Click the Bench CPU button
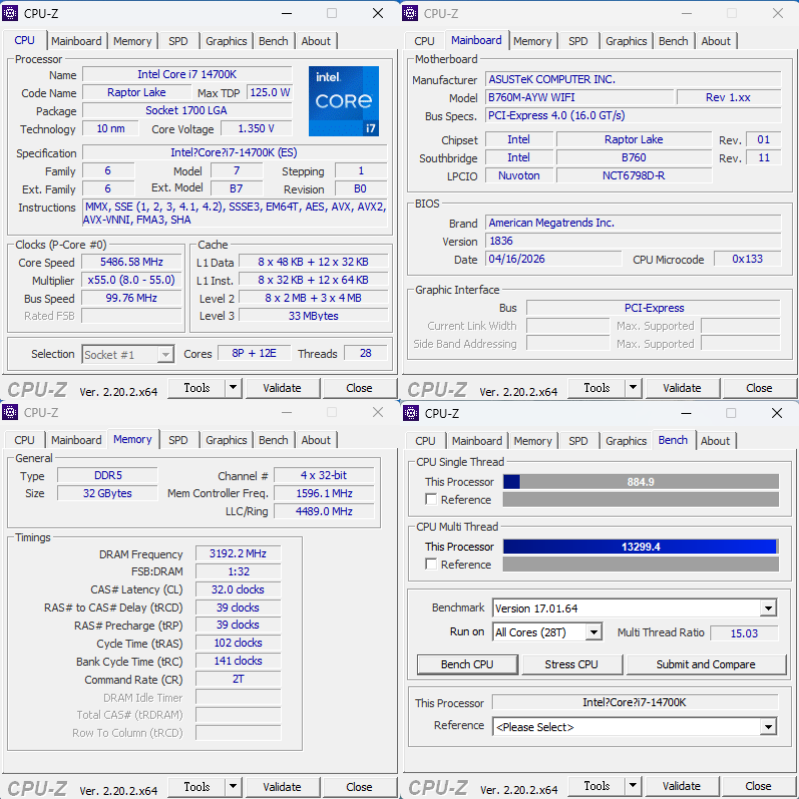 pos(467,664)
